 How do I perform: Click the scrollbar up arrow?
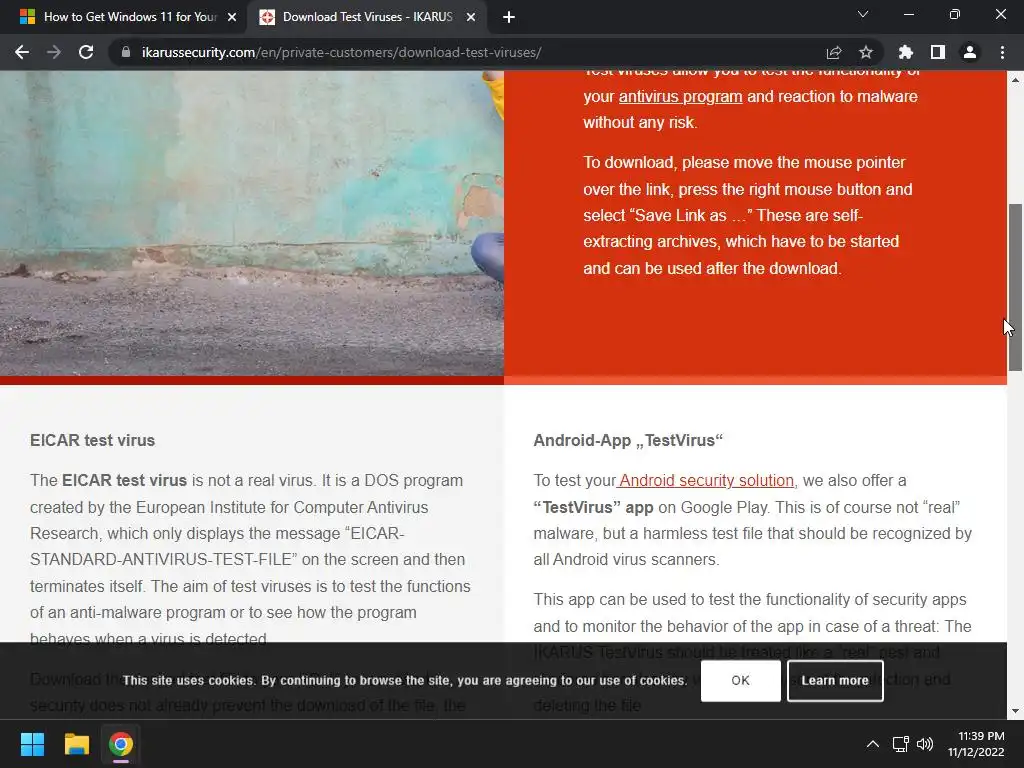point(1015,80)
